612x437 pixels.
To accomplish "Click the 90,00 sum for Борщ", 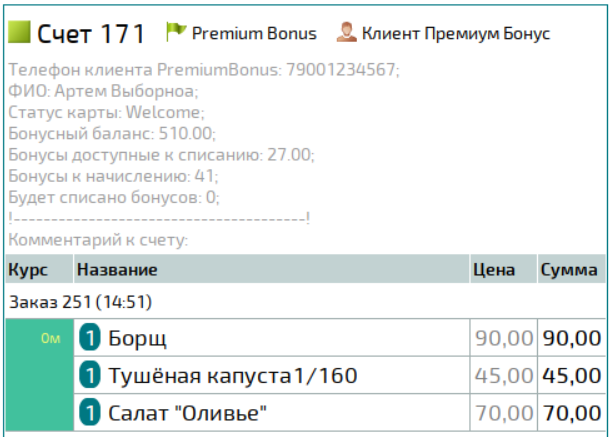I will click(571, 339).
